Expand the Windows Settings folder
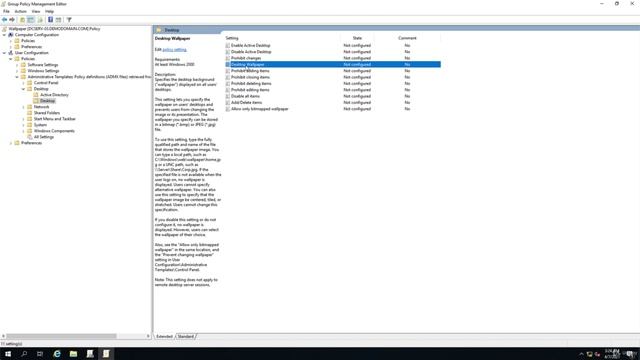The width and height of the screenshot is (640, 360). 17,71
